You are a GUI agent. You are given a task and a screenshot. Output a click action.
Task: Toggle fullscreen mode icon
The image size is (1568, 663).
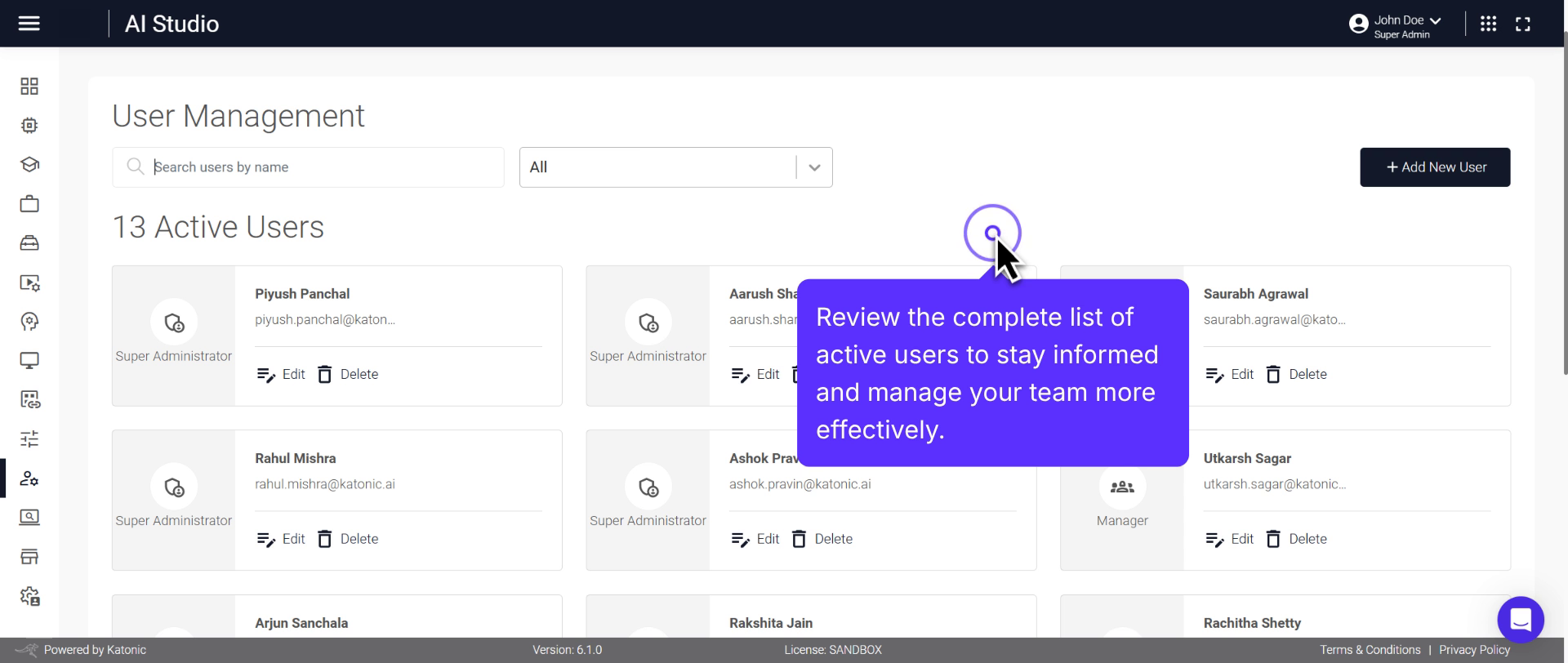tap(1522, 24)
